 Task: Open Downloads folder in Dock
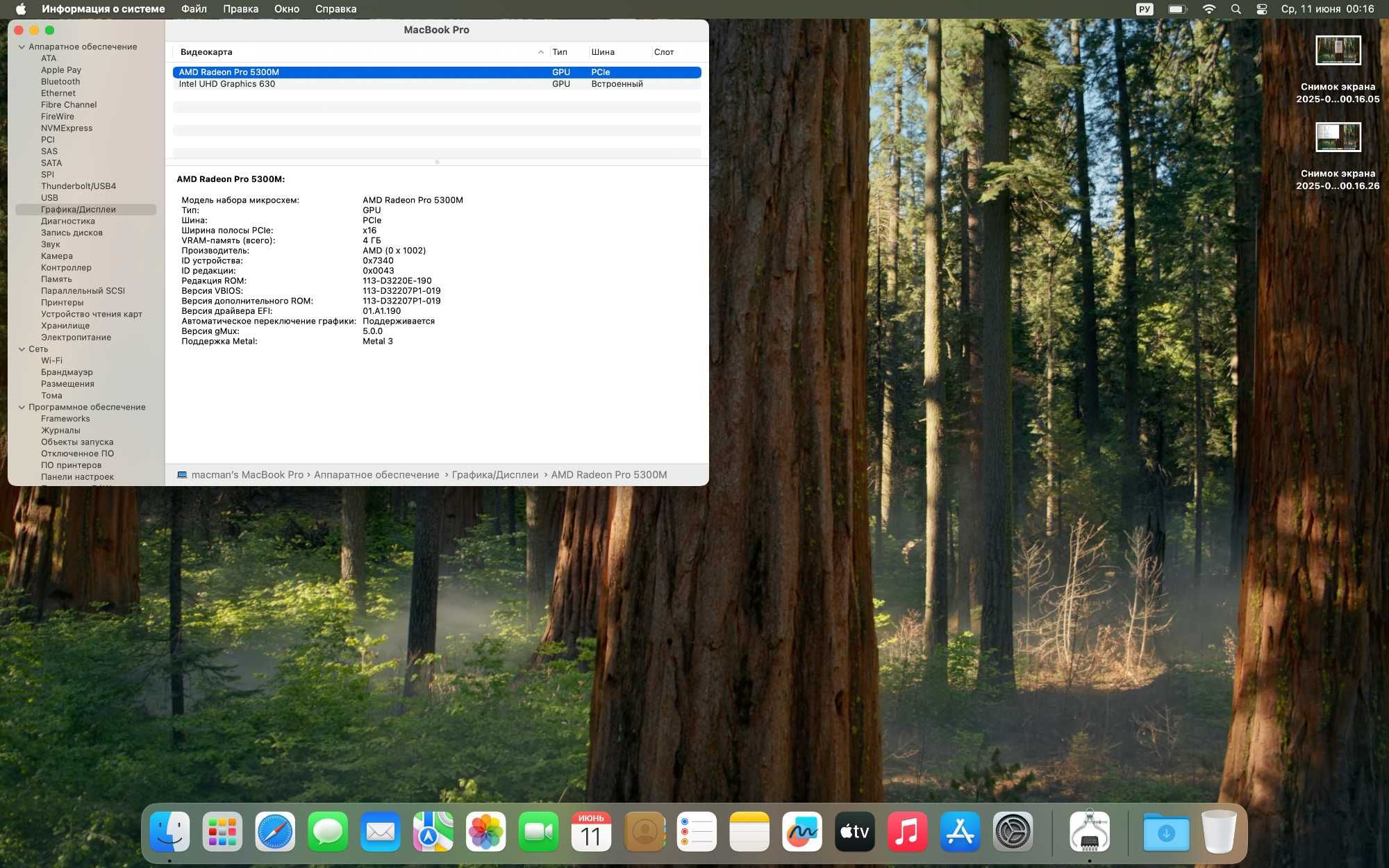[x=1166, y=831]
